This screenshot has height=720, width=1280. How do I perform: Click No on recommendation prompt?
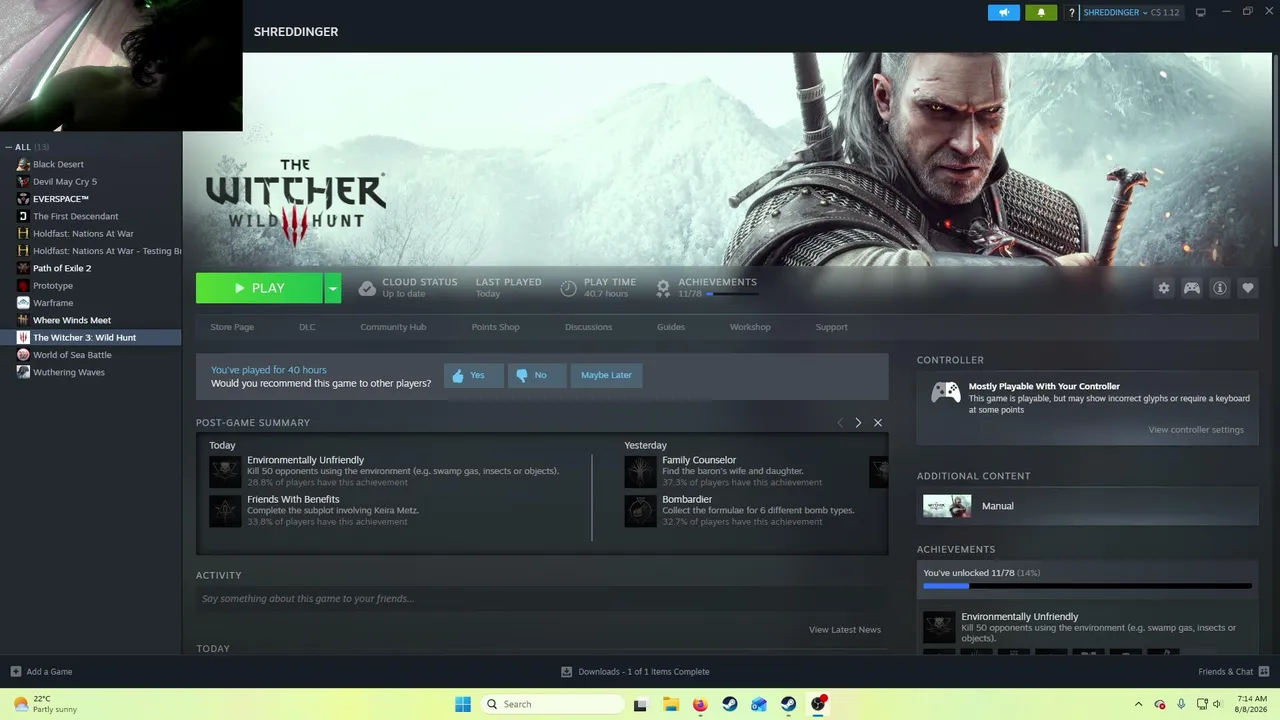coord(537,375)
